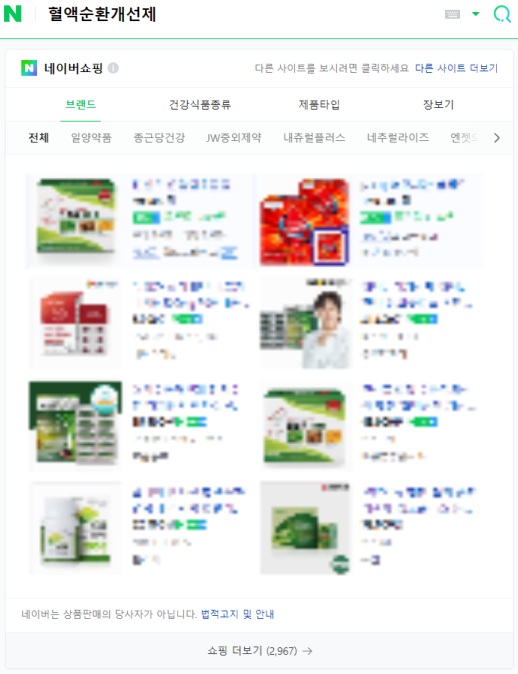Open the 법적고지 및 안내 link
518x674 pixels.
(237, 614)
